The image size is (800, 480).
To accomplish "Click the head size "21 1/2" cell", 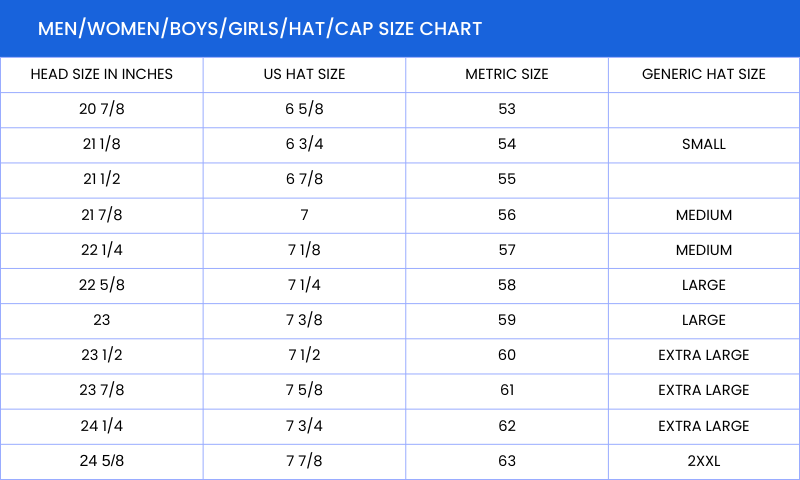I will (x=101, y=179).
